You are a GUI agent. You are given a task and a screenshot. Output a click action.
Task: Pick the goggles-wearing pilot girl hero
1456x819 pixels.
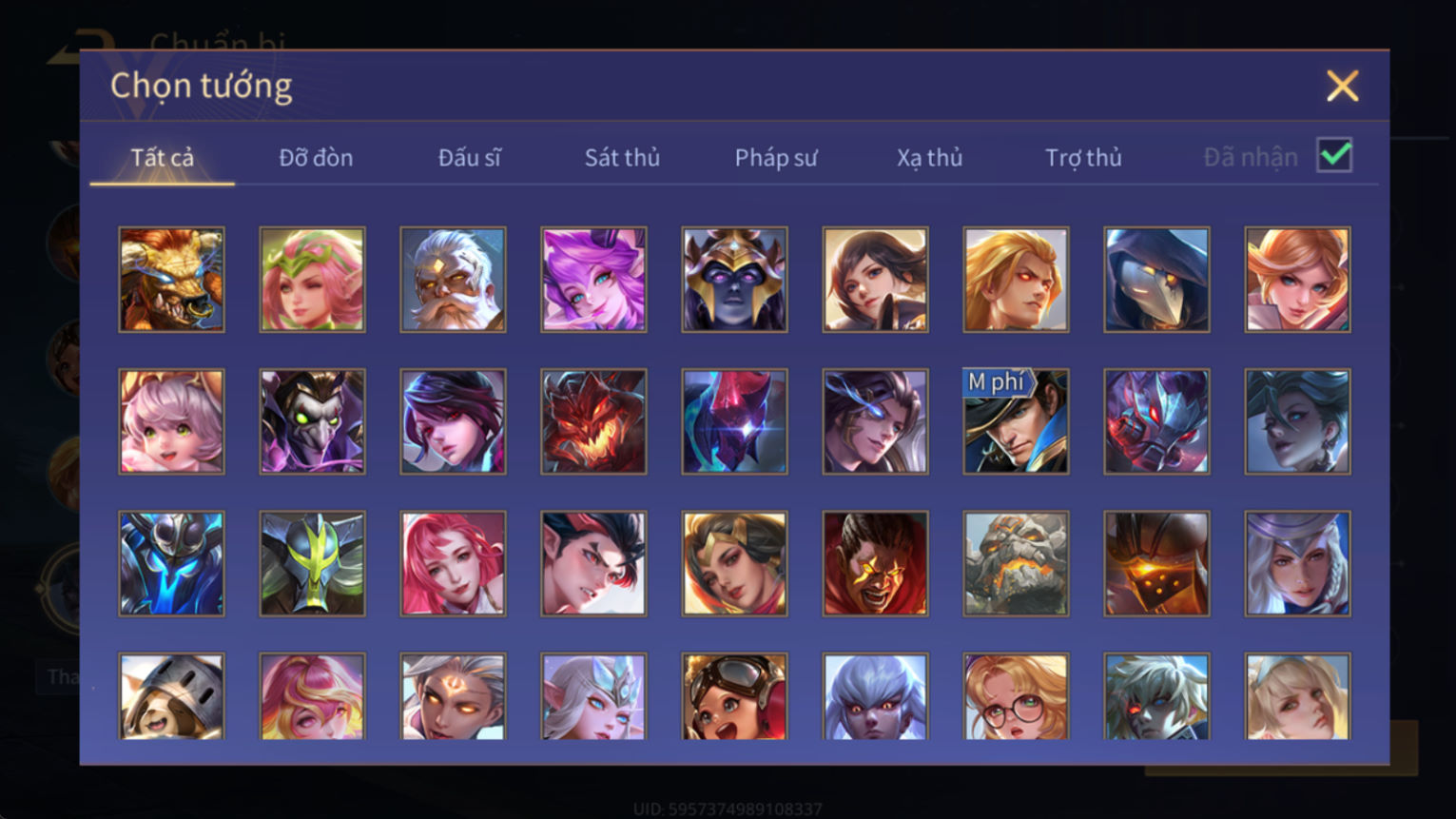click(x=734, y=696)
